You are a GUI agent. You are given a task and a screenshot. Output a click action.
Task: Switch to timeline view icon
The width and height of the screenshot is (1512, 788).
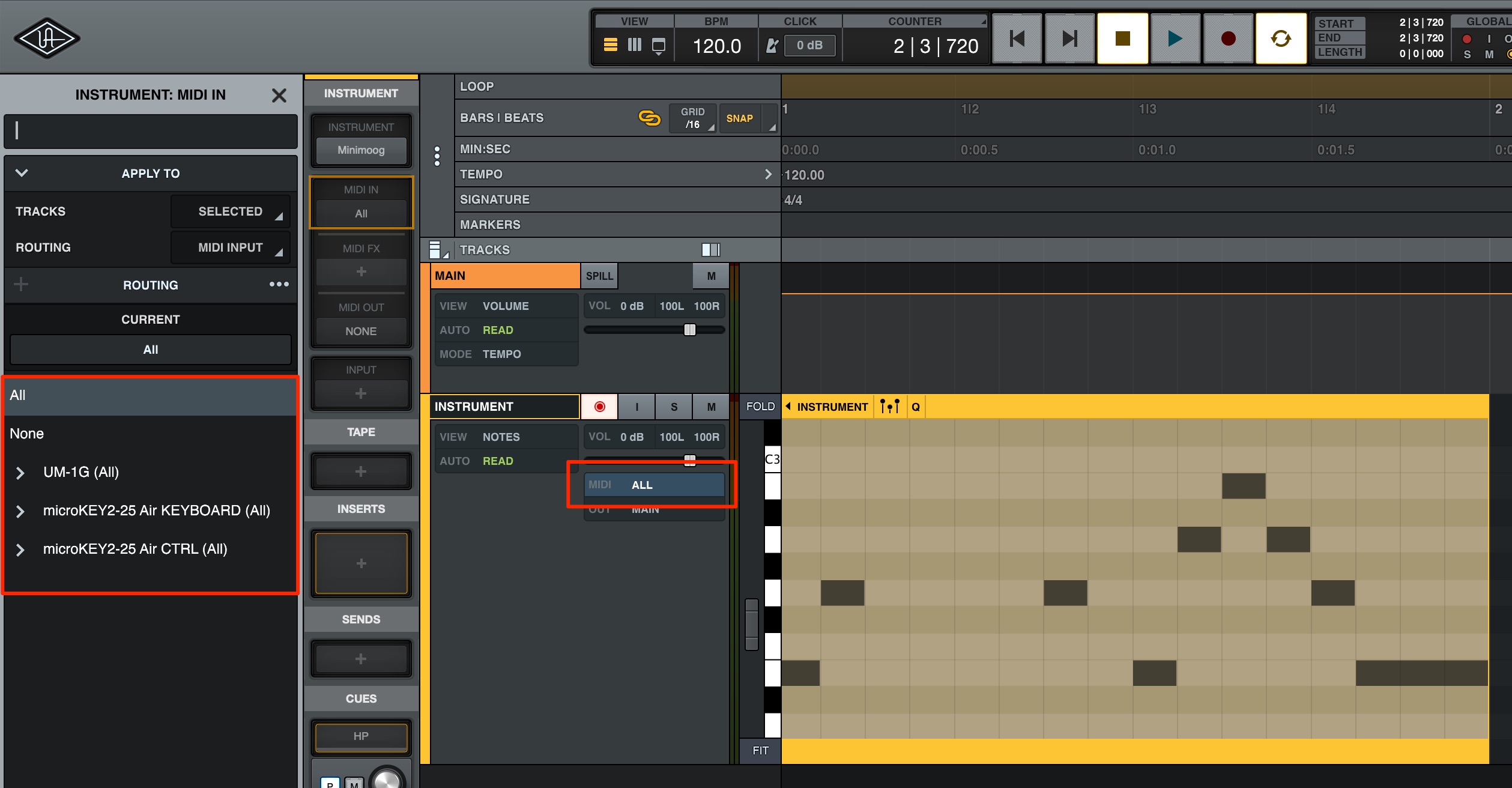(x=611, y=45)
